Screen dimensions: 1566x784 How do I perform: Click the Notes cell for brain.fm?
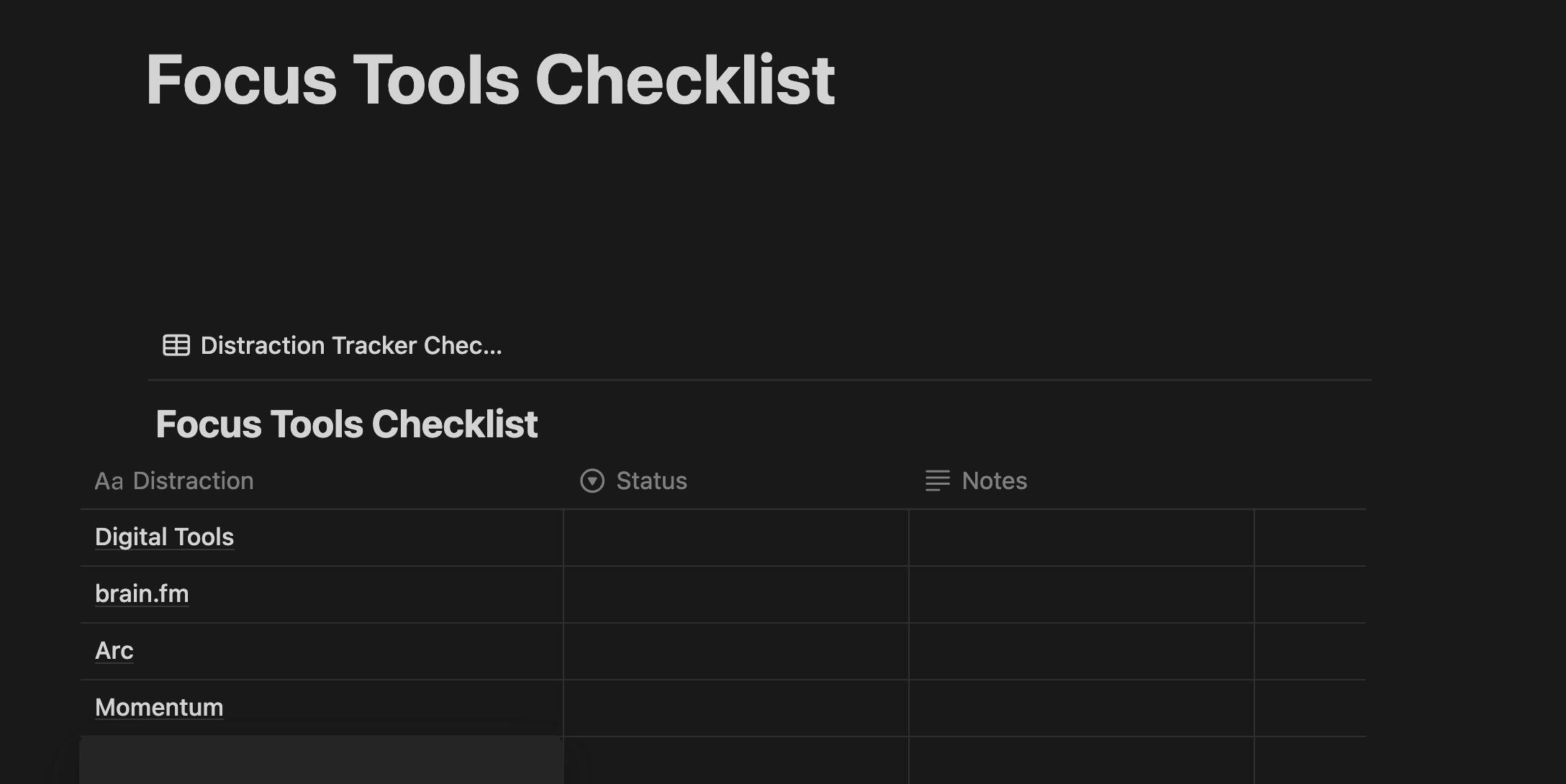point(1081,594)
